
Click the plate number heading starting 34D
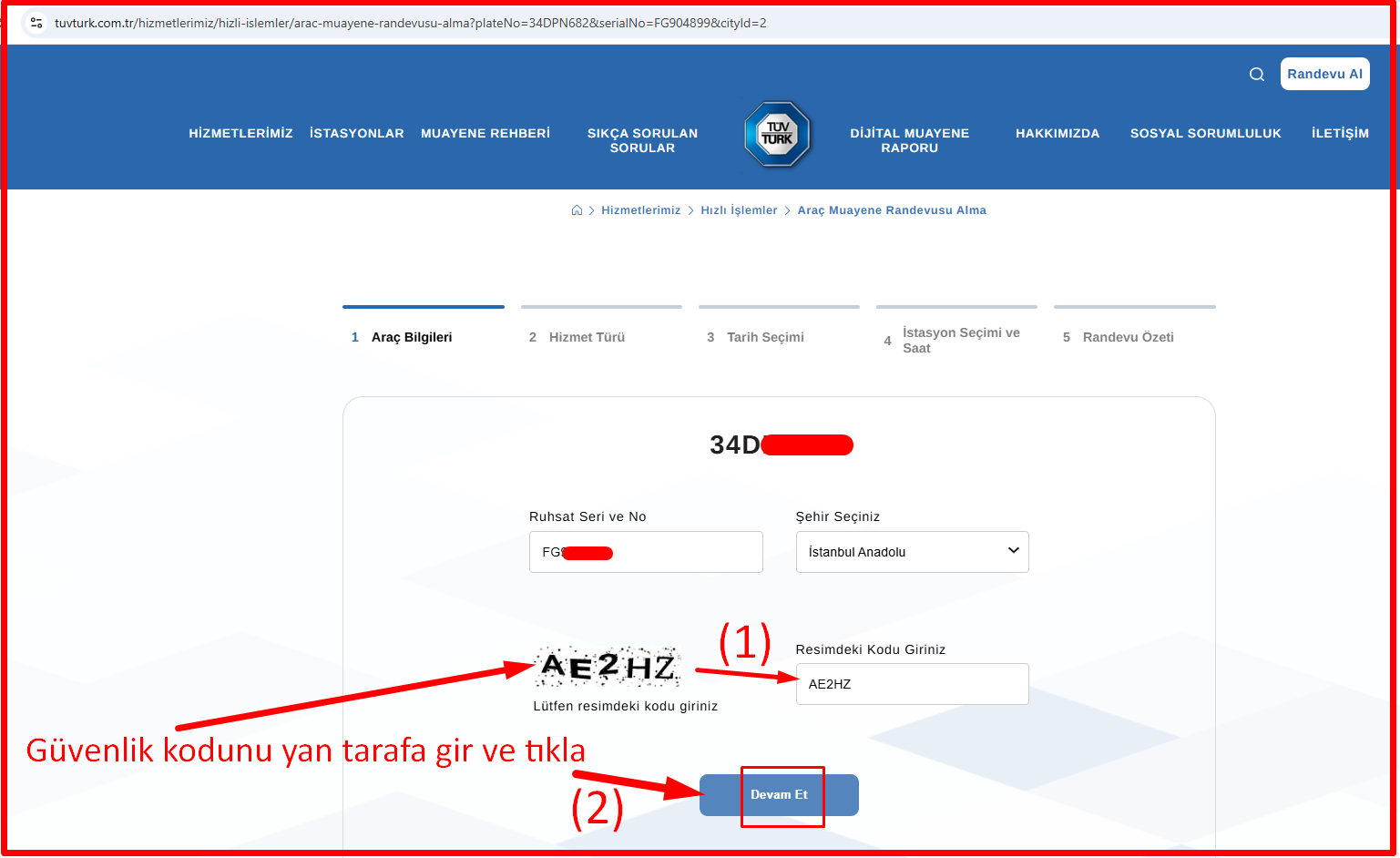(x=782, y=444)
